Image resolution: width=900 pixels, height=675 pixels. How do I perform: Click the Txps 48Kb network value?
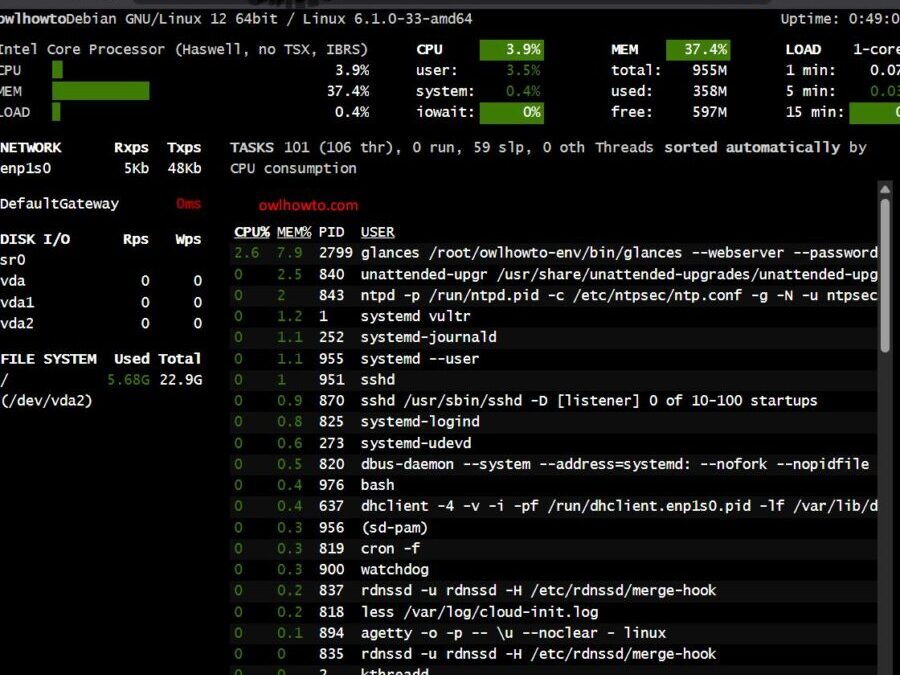(184, 168)
